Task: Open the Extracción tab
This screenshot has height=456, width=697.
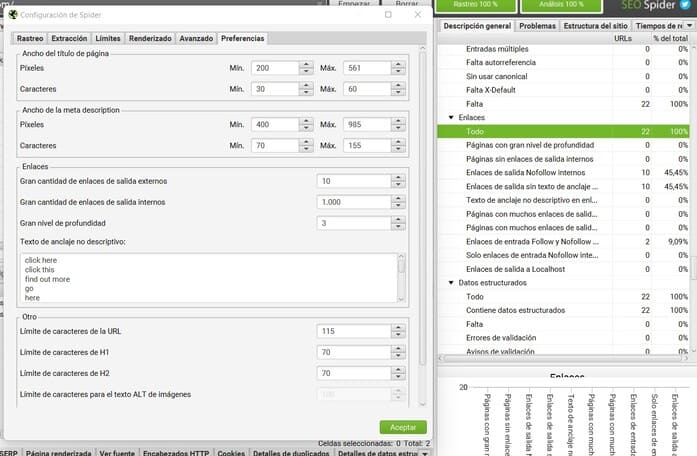Action: click(69, 39)
